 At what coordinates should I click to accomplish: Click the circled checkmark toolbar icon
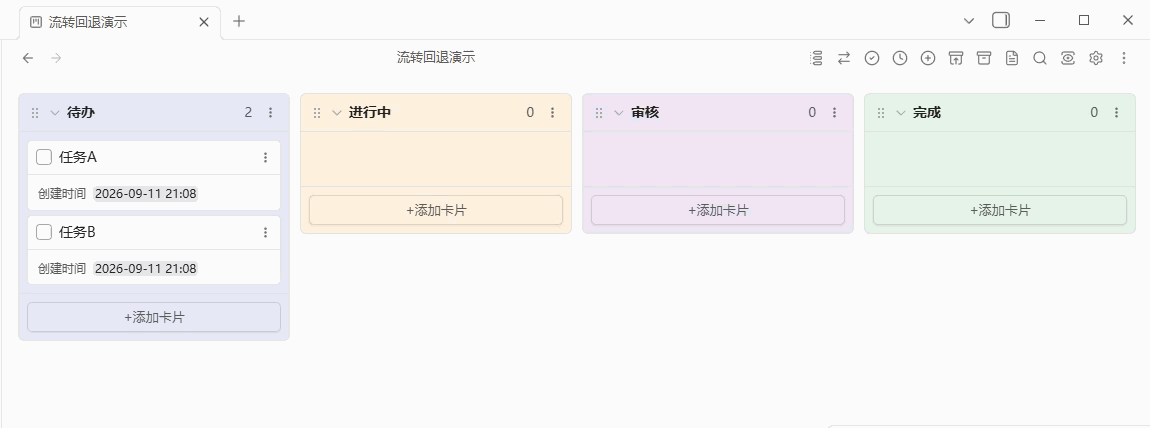point(872,58)
